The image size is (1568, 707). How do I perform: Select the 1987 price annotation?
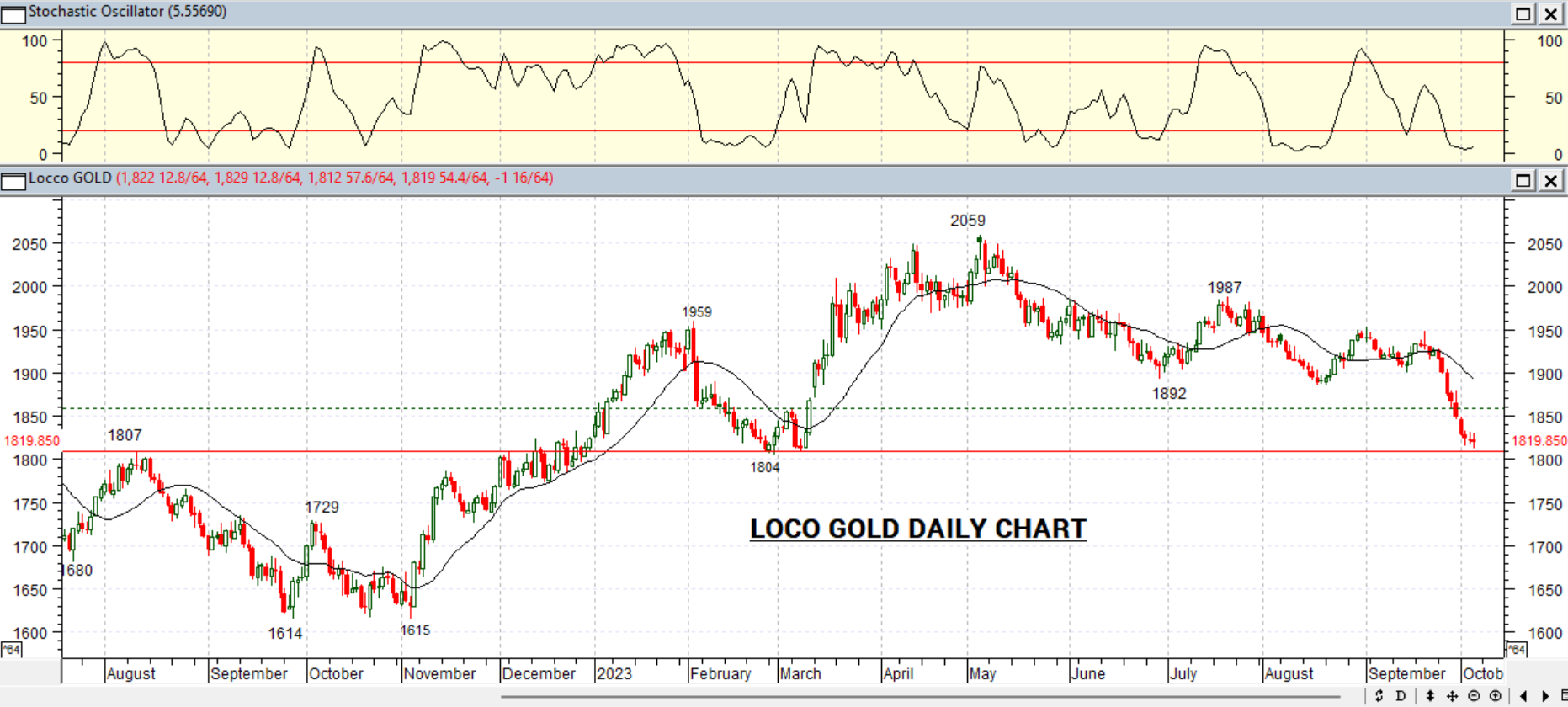pos(1225,288)
